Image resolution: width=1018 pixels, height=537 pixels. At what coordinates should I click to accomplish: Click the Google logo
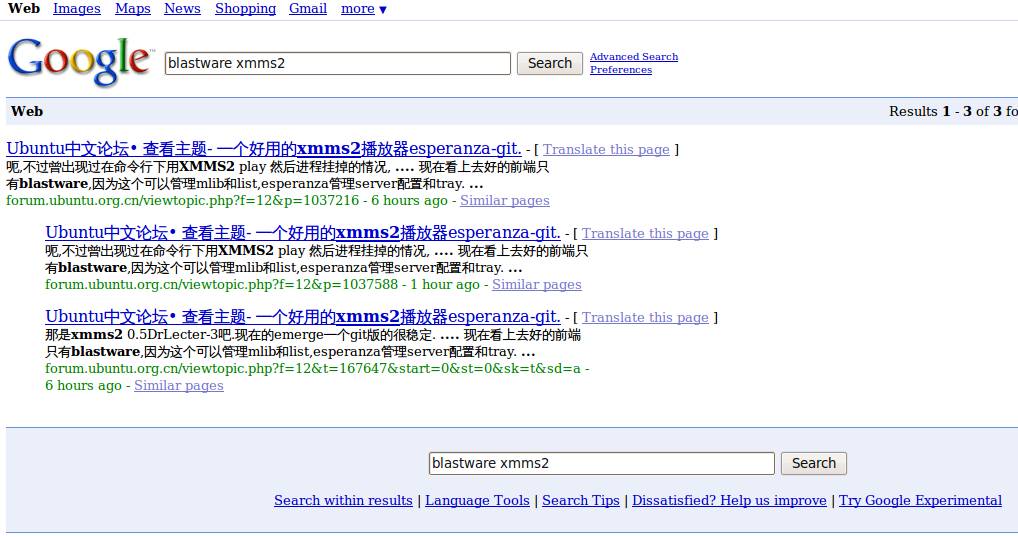[x=81, y=61]
